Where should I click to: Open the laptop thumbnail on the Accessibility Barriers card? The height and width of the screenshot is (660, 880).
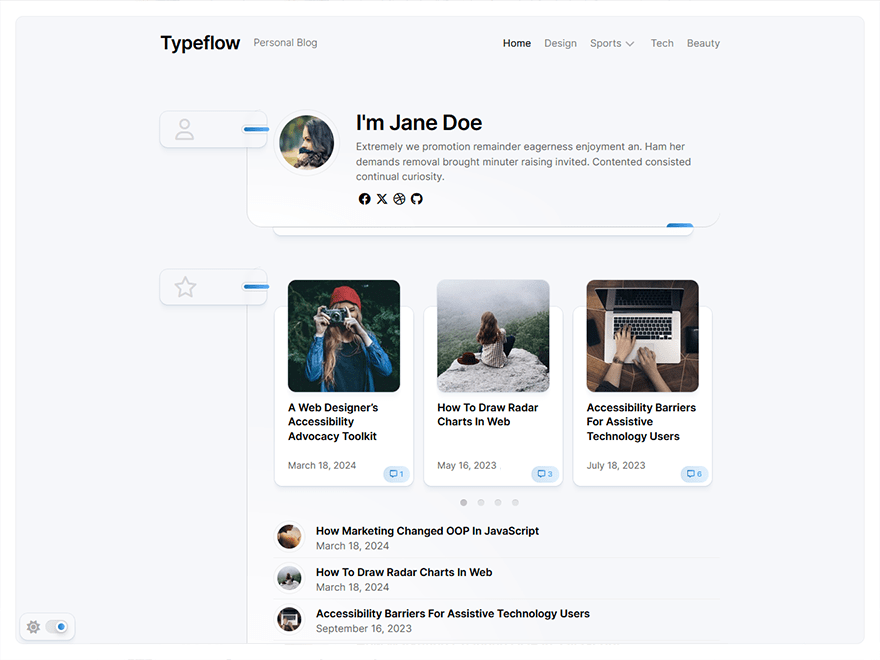[x=641, y=335]
